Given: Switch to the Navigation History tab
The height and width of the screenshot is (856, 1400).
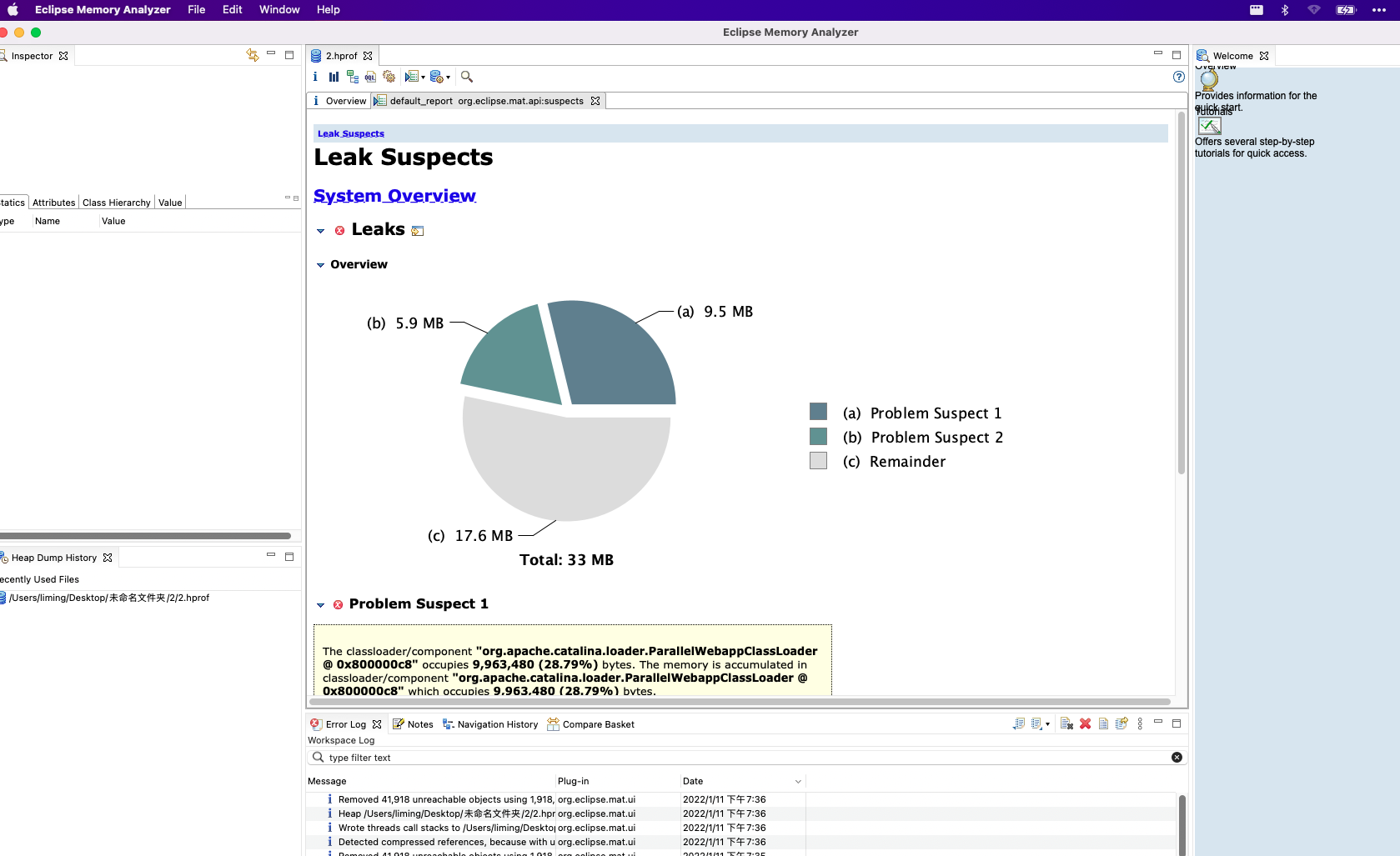Looking at the screenshot, I should click(490, 724).
